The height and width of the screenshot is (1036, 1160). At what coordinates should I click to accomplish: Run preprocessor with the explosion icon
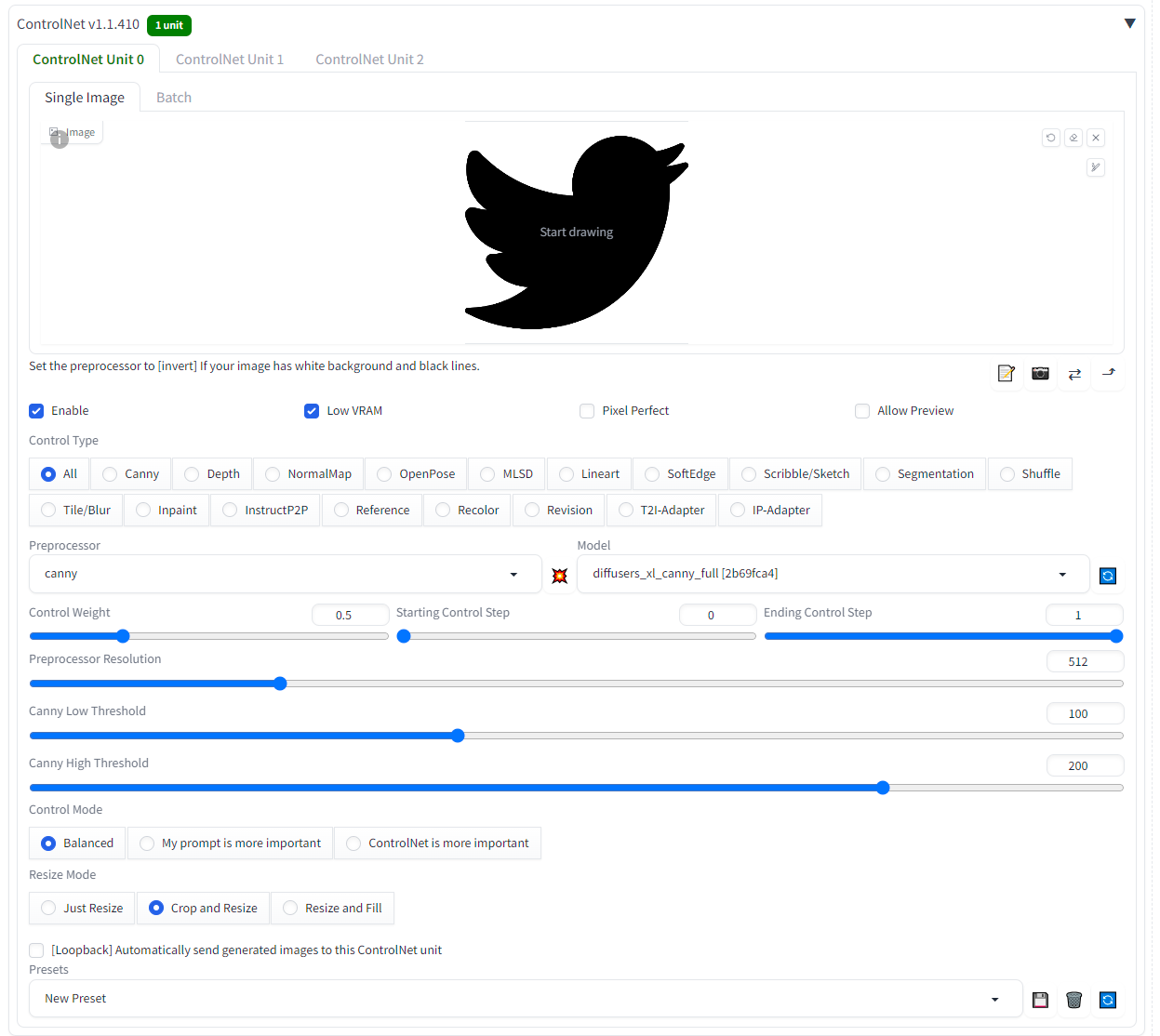(x=559, y=576)
